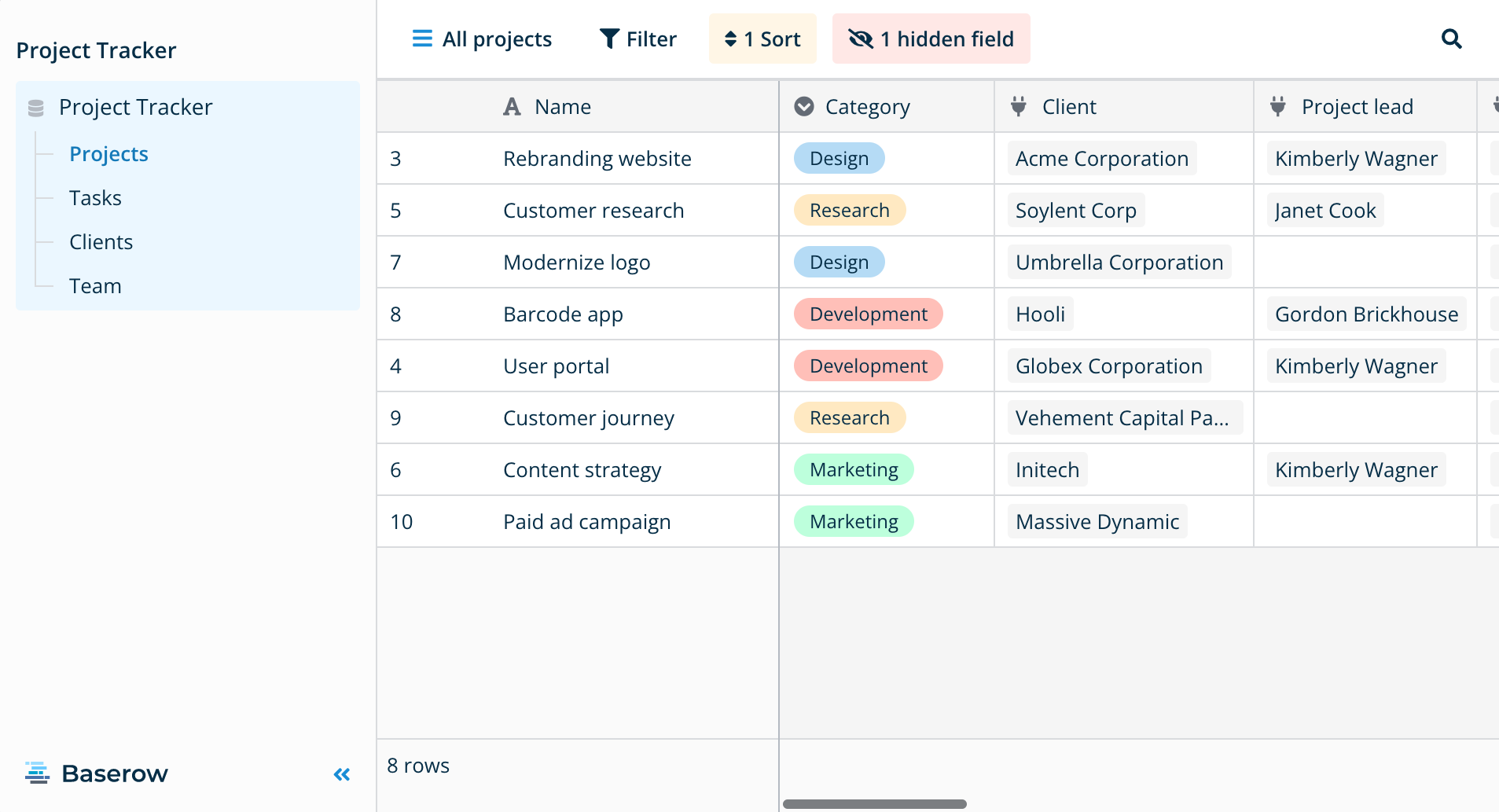Image resolution: width=1499 pixels, height=812 pixels.
Task: Open the All projects view selector
Action: [x=482, y=39]
